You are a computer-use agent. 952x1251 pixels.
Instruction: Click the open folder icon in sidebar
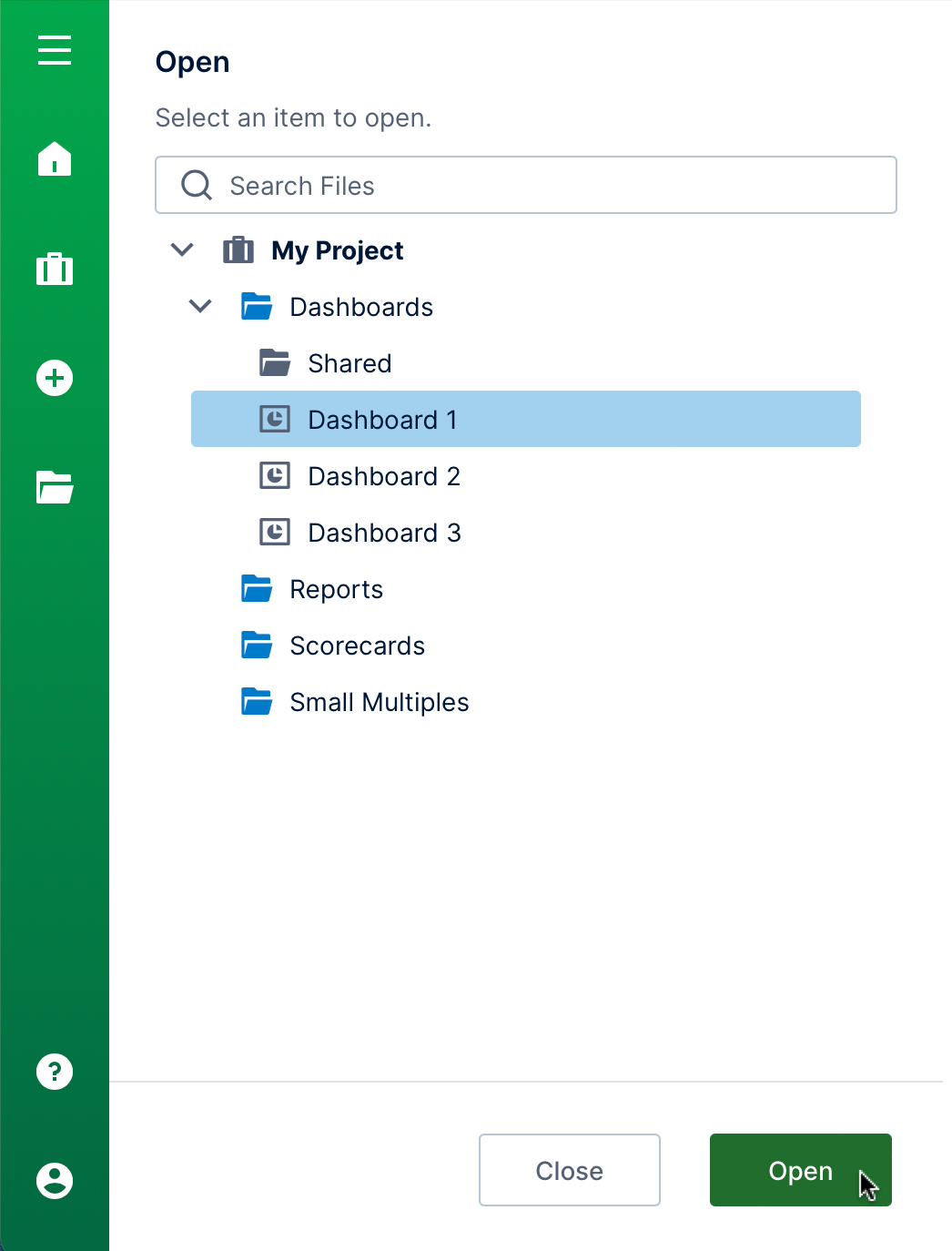pyautogui.click(x=55, y=487)
